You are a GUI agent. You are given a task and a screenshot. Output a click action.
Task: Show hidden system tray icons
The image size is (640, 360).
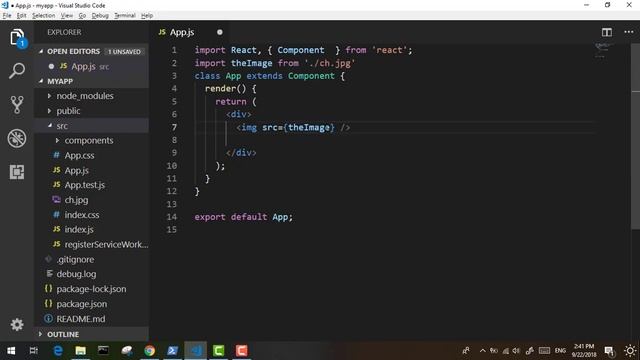tap(482, 351)
